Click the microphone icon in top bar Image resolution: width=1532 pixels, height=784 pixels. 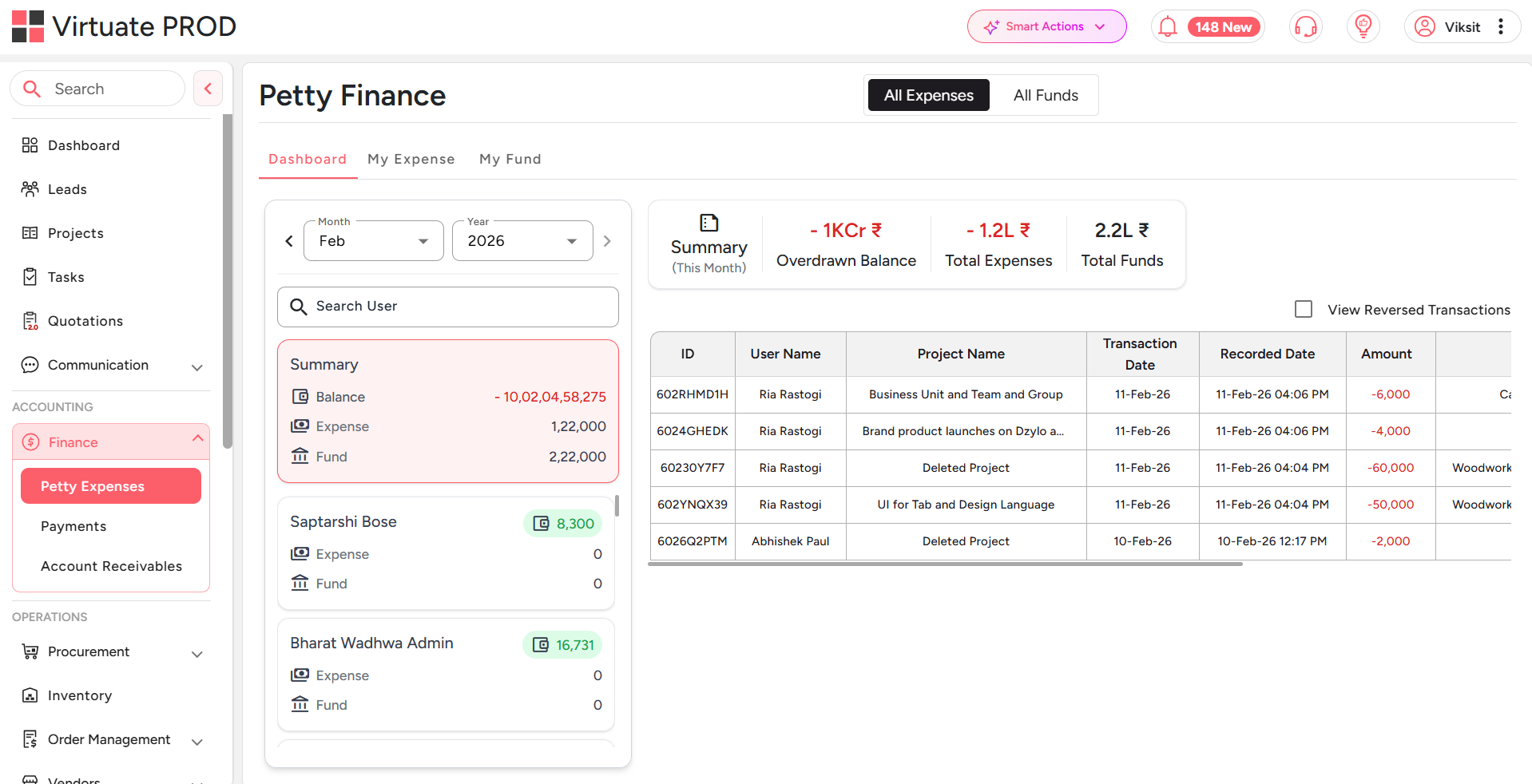(1305, 26)
